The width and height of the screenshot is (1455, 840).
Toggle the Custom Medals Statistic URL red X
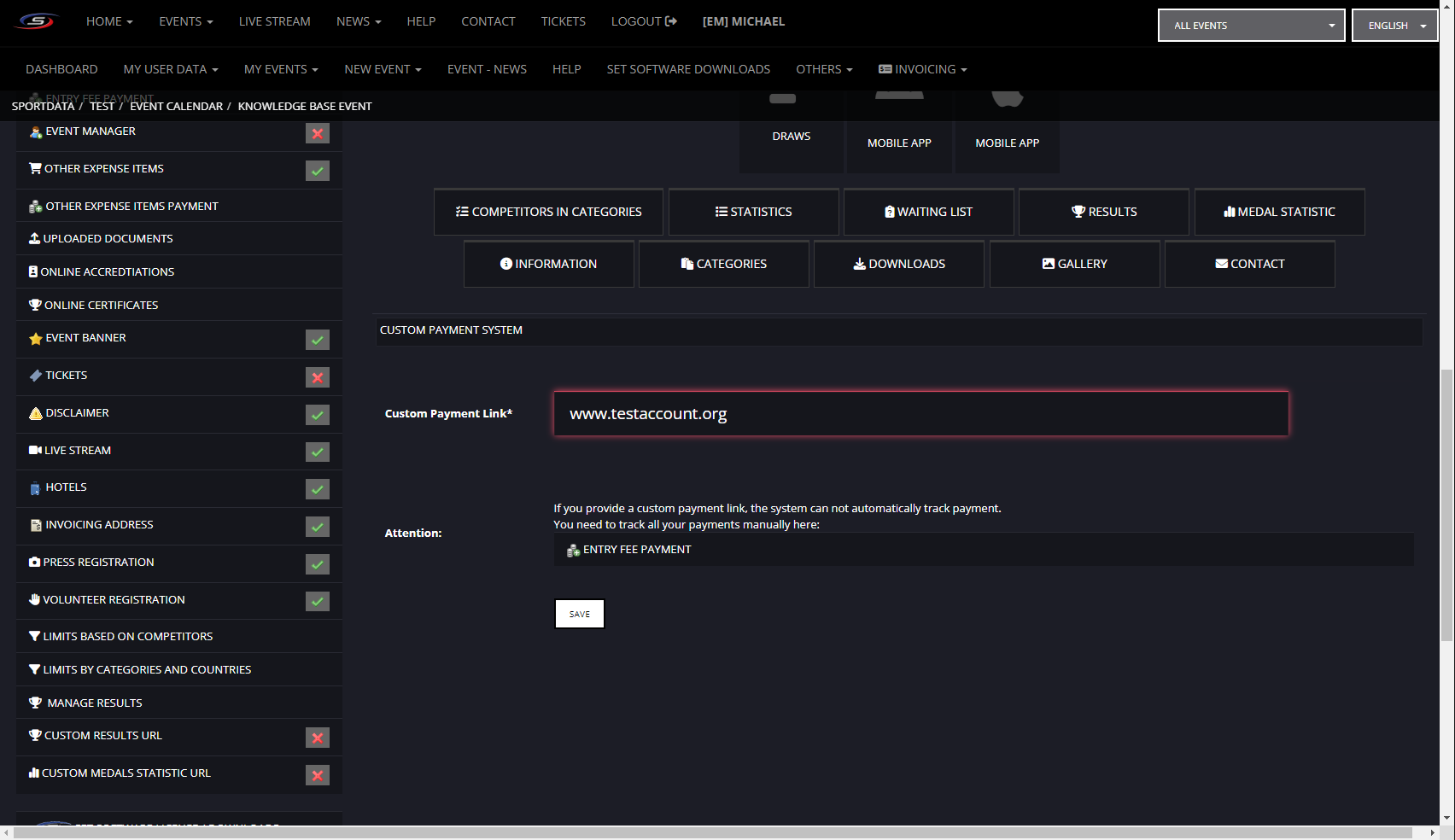[318, 775]
